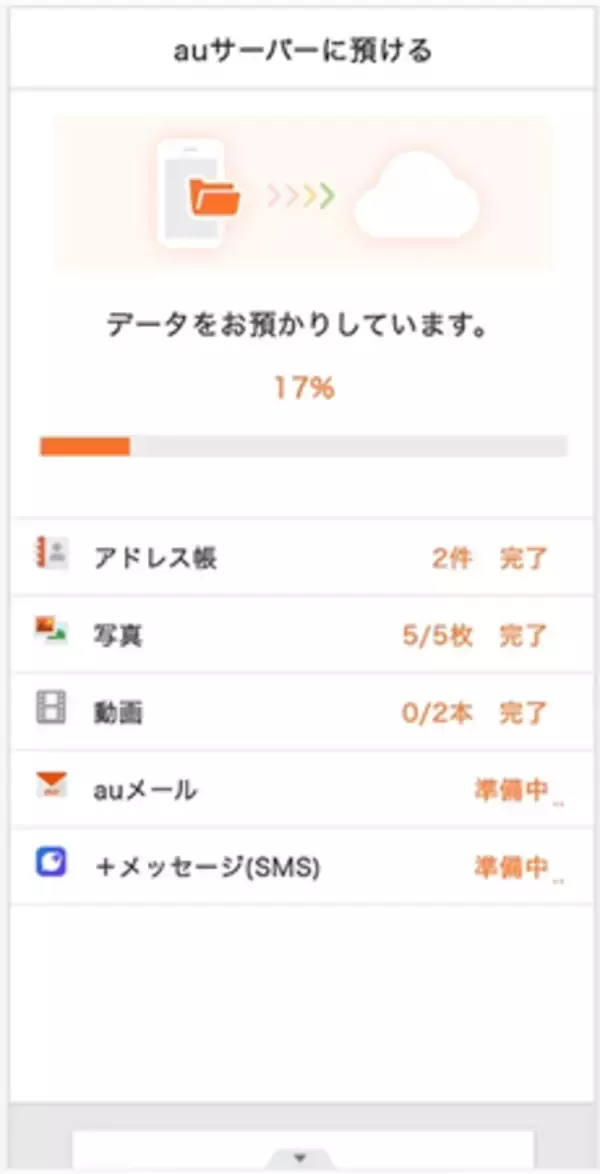Click the photo icon beside 写真
This screenshot has width=600, height=1174.
click(x=50, y=632)
